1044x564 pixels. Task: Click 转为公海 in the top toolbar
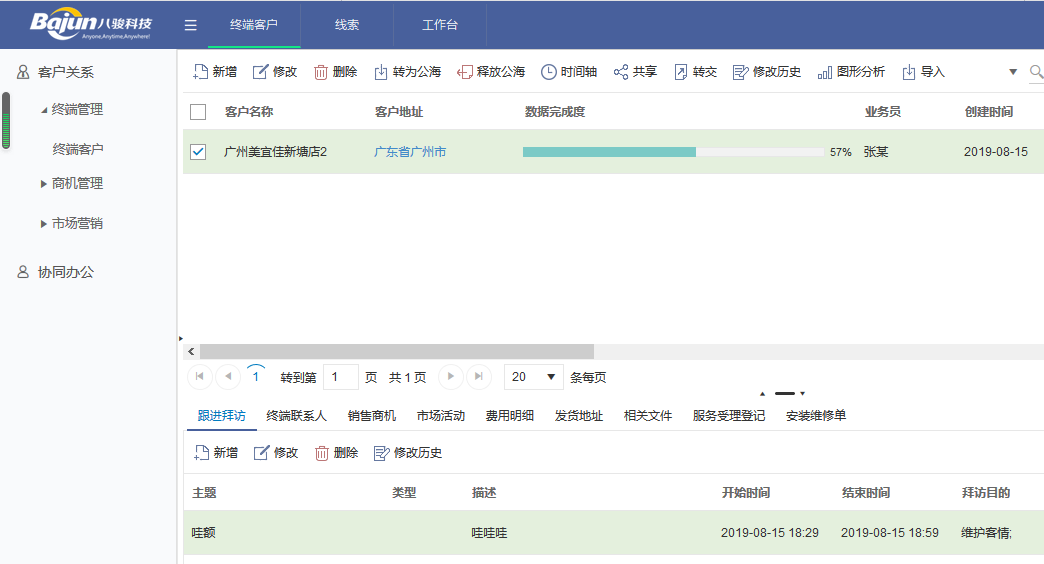407,72
